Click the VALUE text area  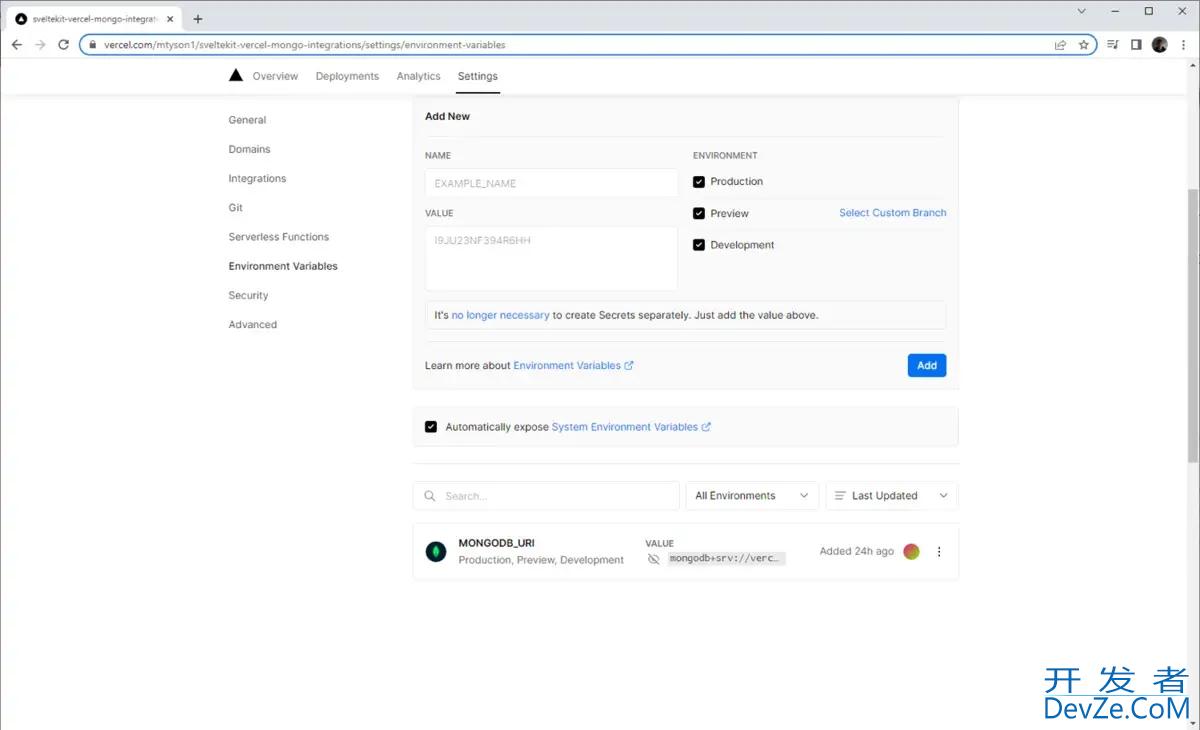tap(552, 259)
